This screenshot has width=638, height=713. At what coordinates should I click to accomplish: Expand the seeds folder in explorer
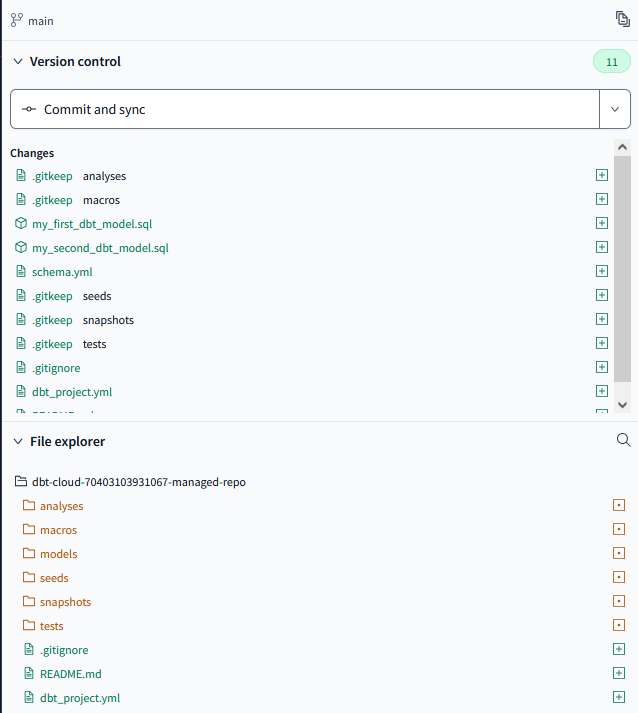(x=54, y=578)
